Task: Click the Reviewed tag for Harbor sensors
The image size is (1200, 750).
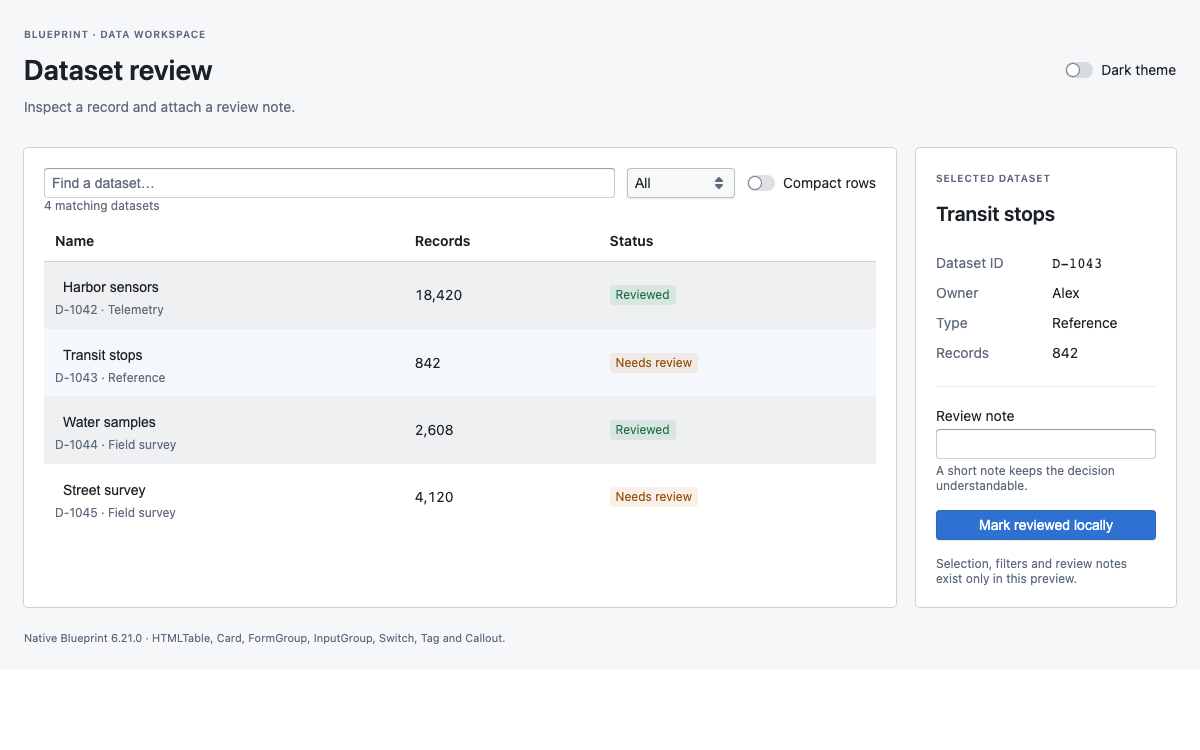Action: [x=643, y=295]
